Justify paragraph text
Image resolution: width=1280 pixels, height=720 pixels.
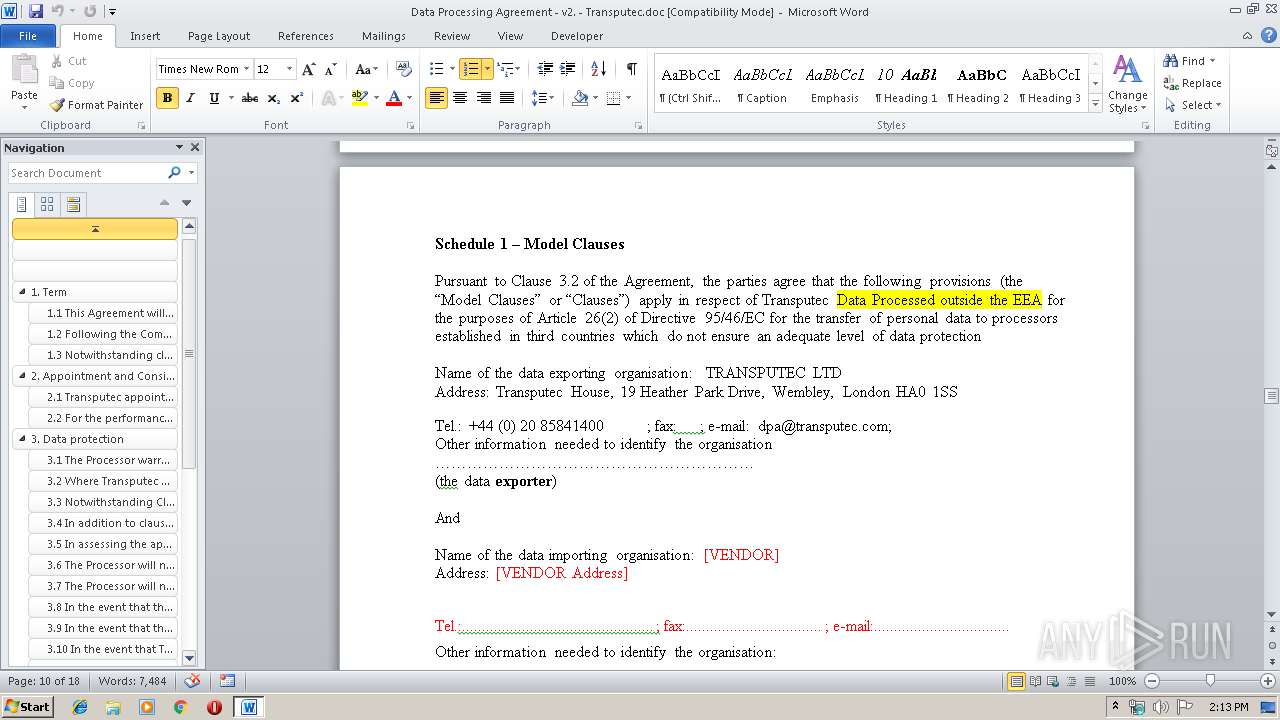(507, 98)
